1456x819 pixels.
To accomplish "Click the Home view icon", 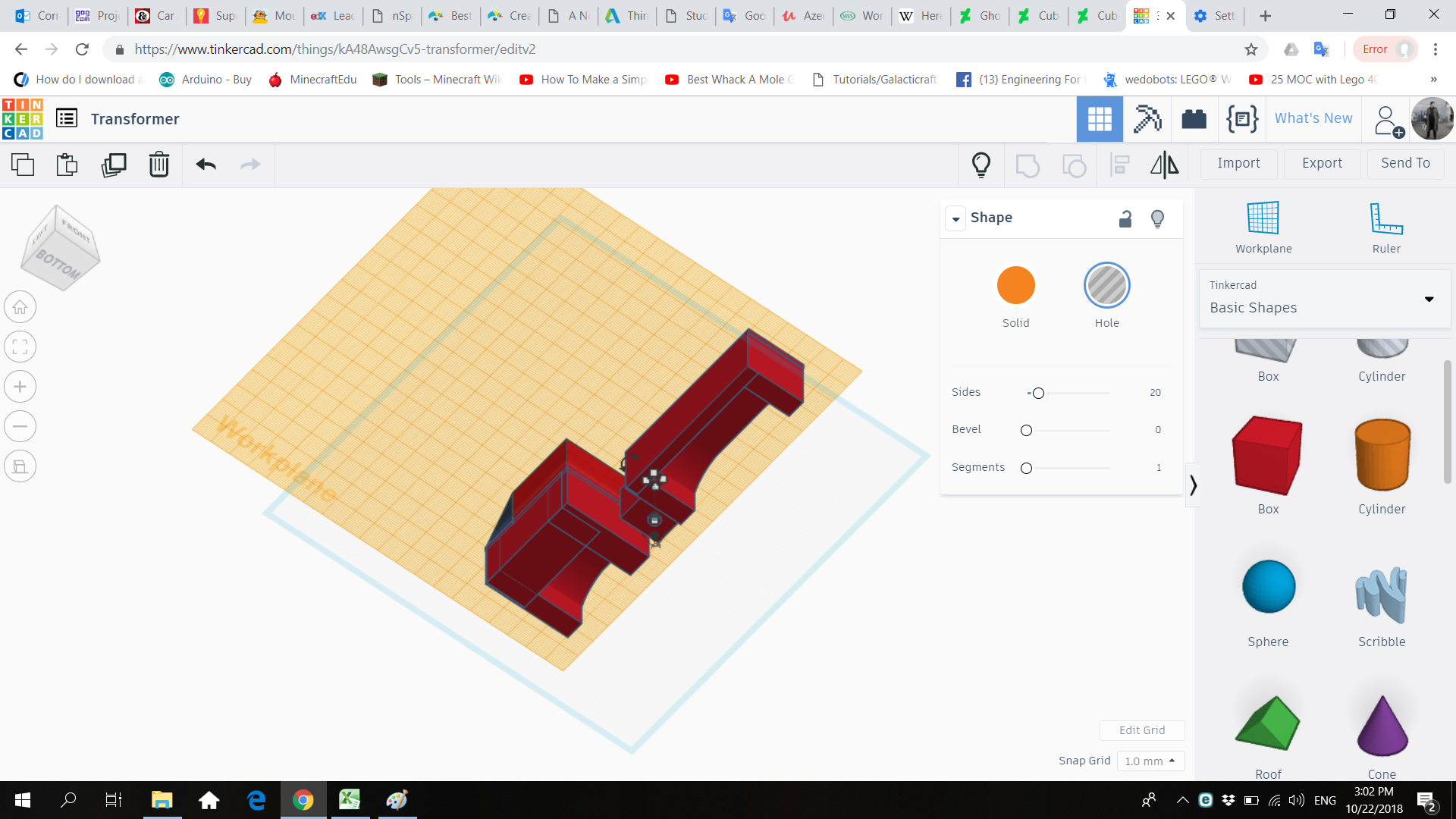I will 20,306.
